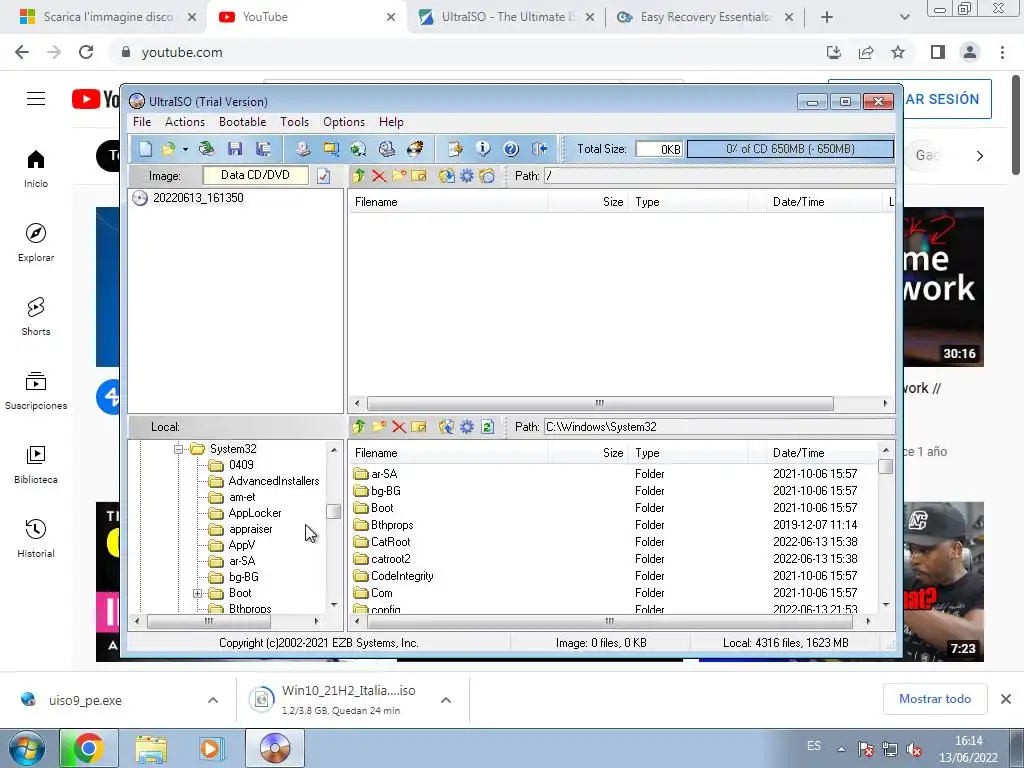The height and width of the screenshot is (768, 1024).
Task: Open the dropdown arrow next to the Open icon
Action: pyautogui.click(x=185, y=150)
